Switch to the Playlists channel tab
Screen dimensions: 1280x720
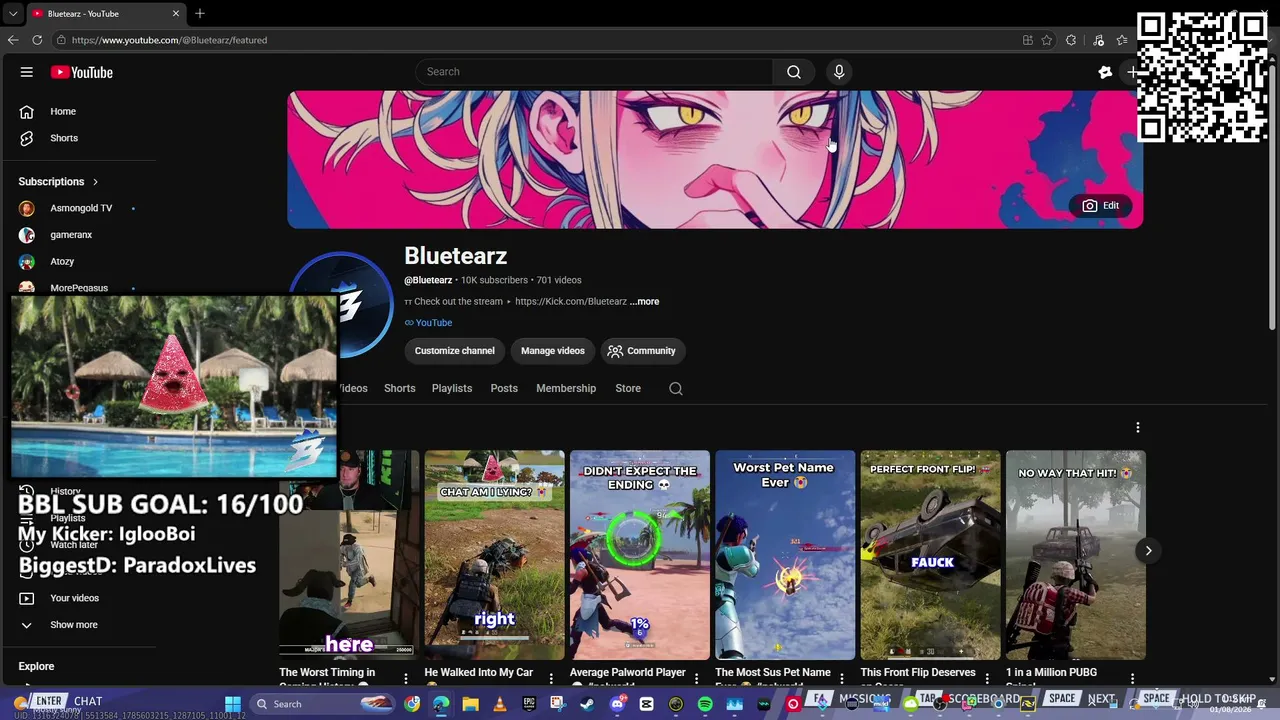click(x=452, y=388)
